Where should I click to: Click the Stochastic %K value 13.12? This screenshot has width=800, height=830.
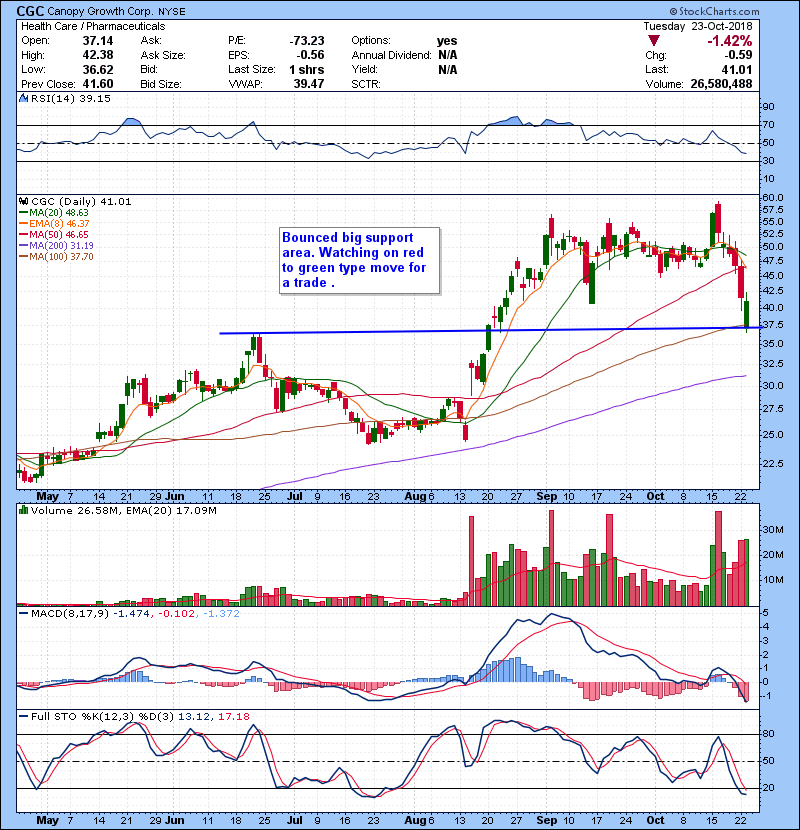(193, 717)
